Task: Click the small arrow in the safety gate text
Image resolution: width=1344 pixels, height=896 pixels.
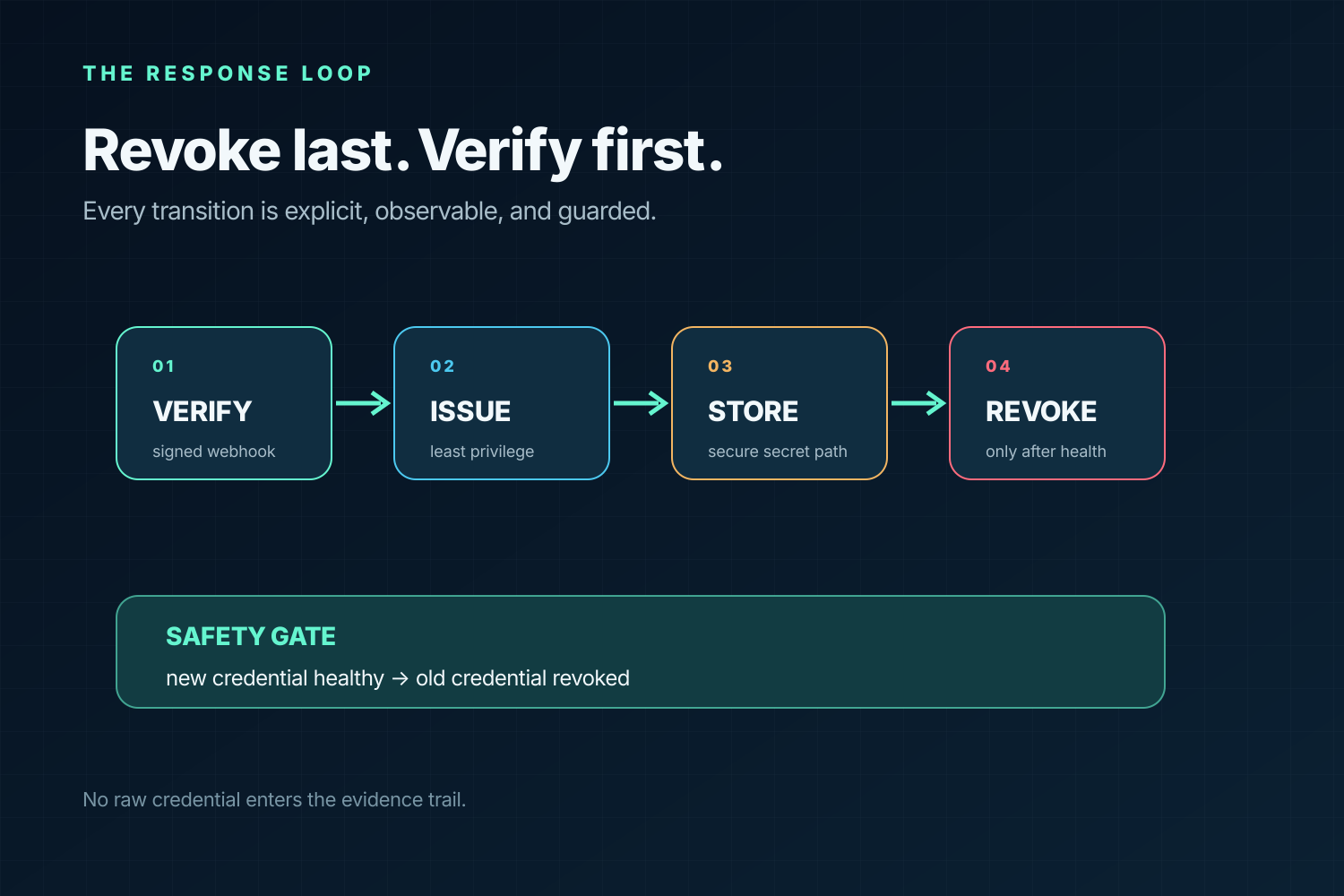Action: click(x=401, y=679)
